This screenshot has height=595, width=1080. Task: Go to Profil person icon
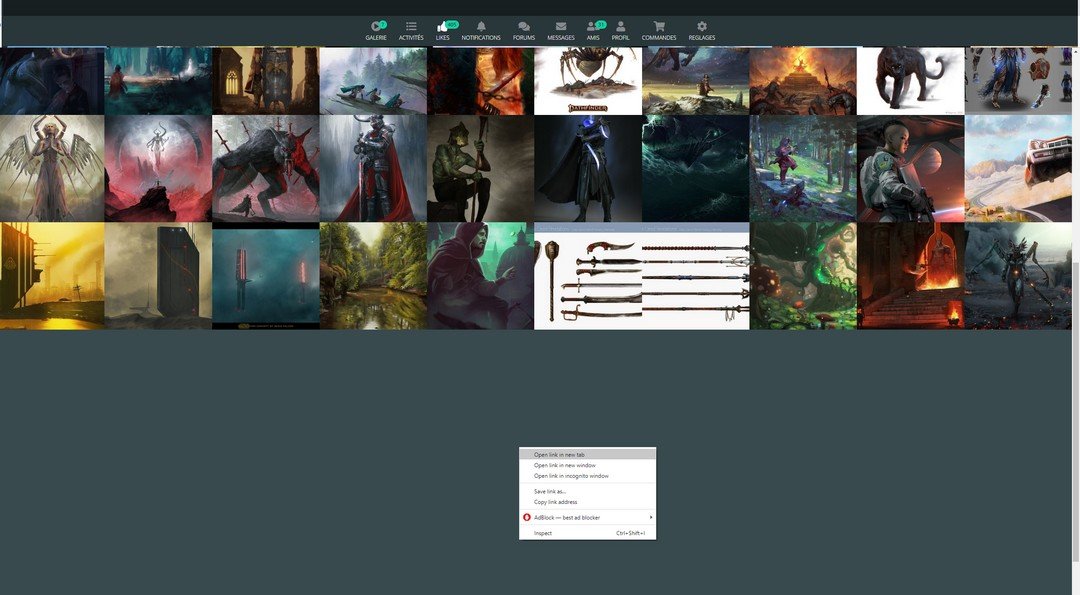[621, 27]
